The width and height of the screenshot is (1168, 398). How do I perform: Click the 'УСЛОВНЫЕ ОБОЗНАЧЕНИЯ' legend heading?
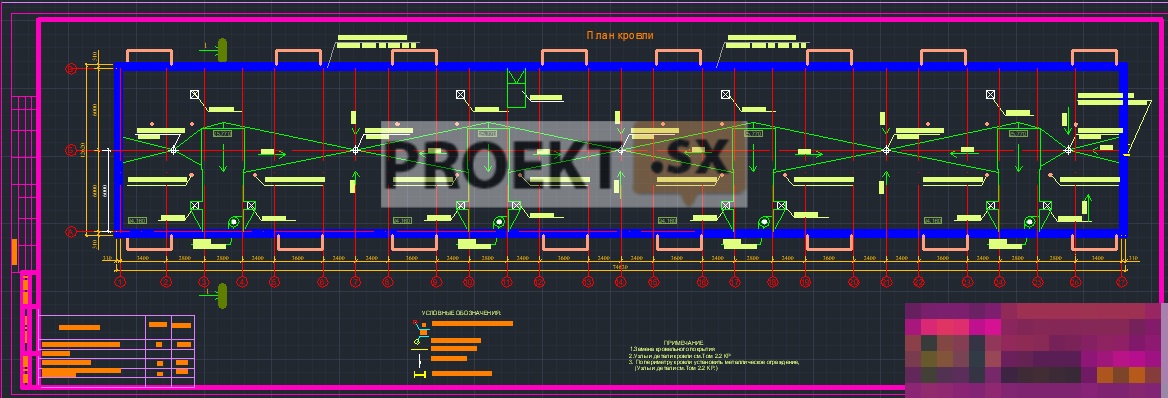[462, 313]
